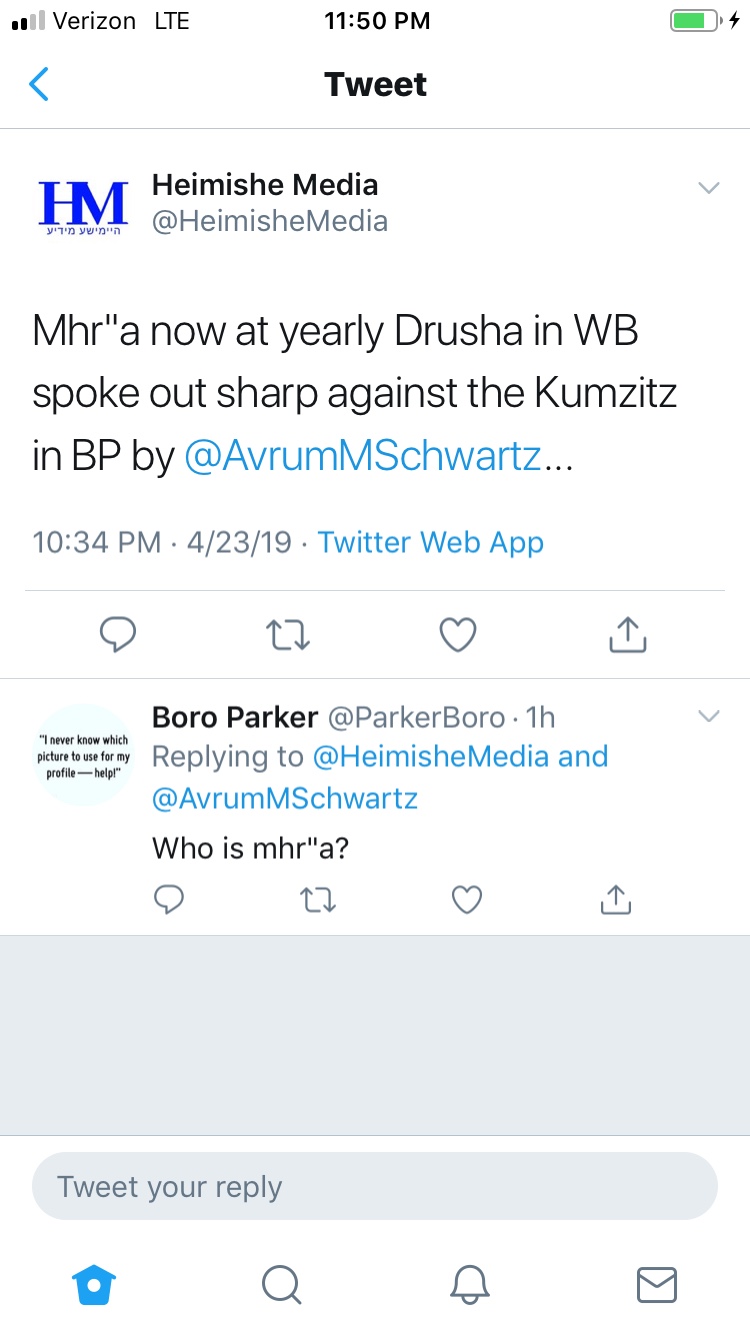Expand options chevron on Boro Parker reply

coord(708,716)
